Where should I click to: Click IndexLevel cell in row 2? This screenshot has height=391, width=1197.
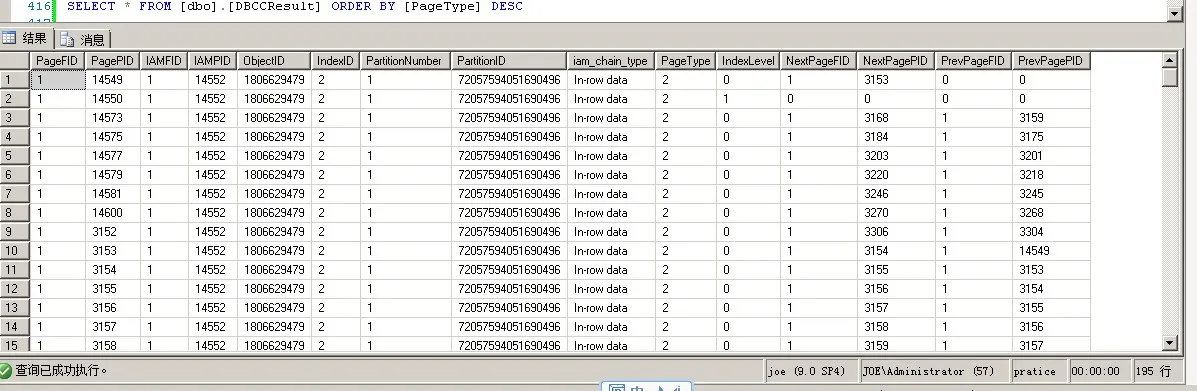[x=748, y=99]
